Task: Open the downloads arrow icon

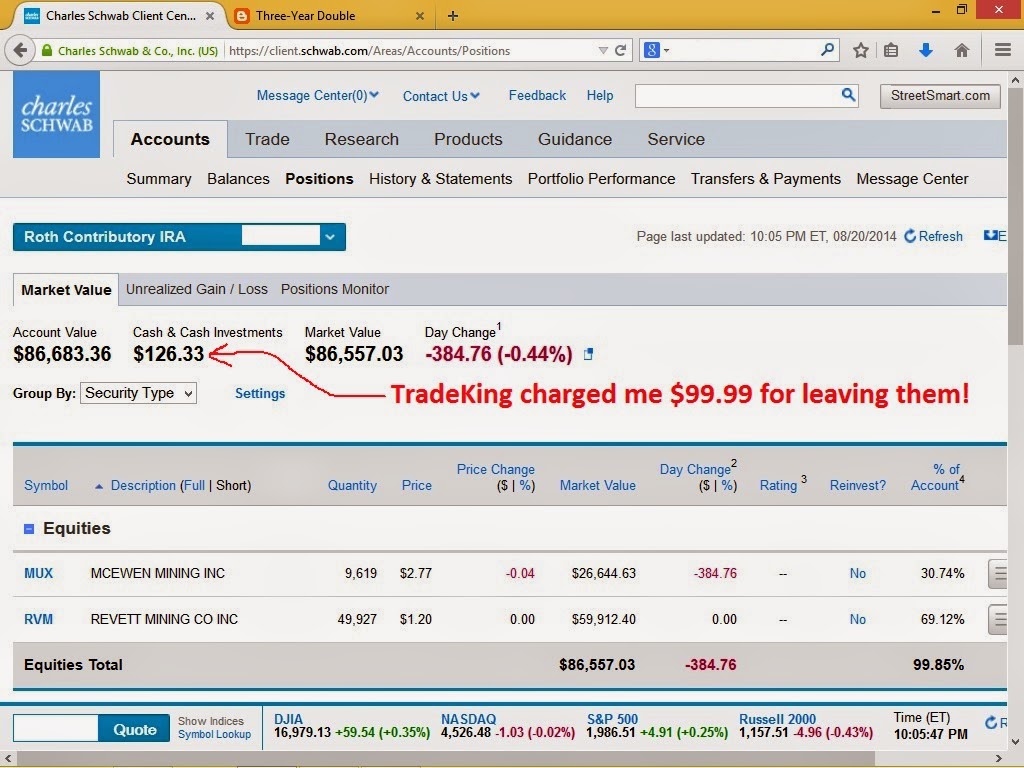Action: tap(925, 50)
